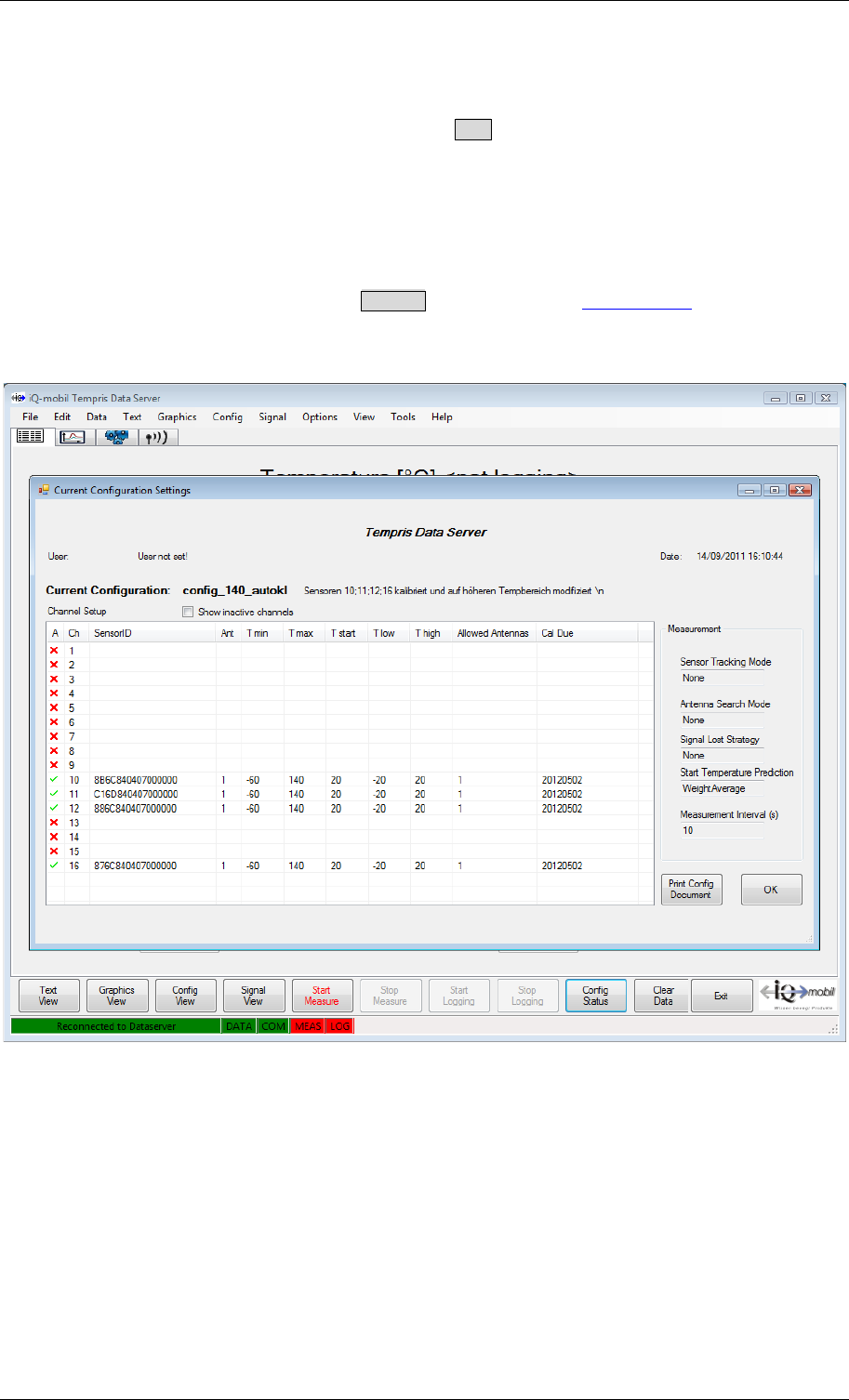Screen dimensions: 849x1400
Task: Click the green check icon for channel 12
Action: [x=54, y=808]
